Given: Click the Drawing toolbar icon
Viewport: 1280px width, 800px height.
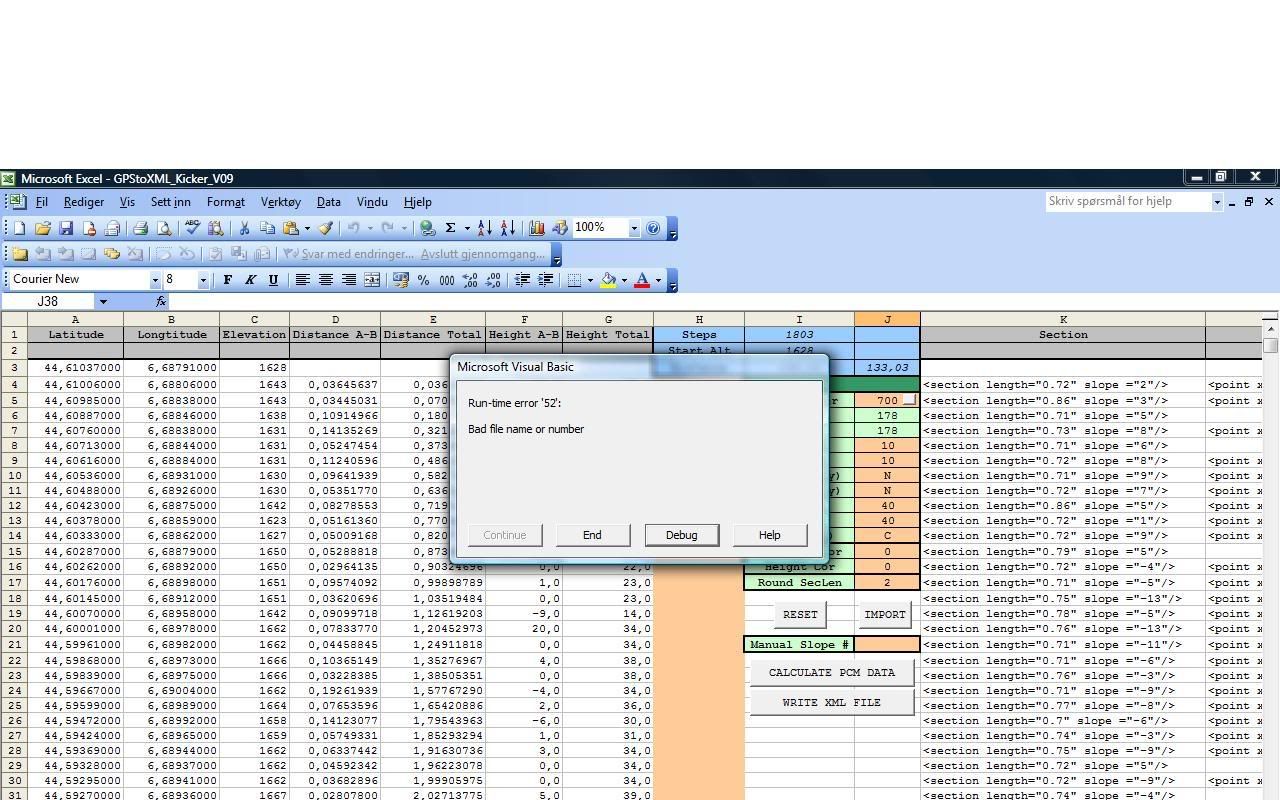Looking at the screenshot, I should click(559, 228).
